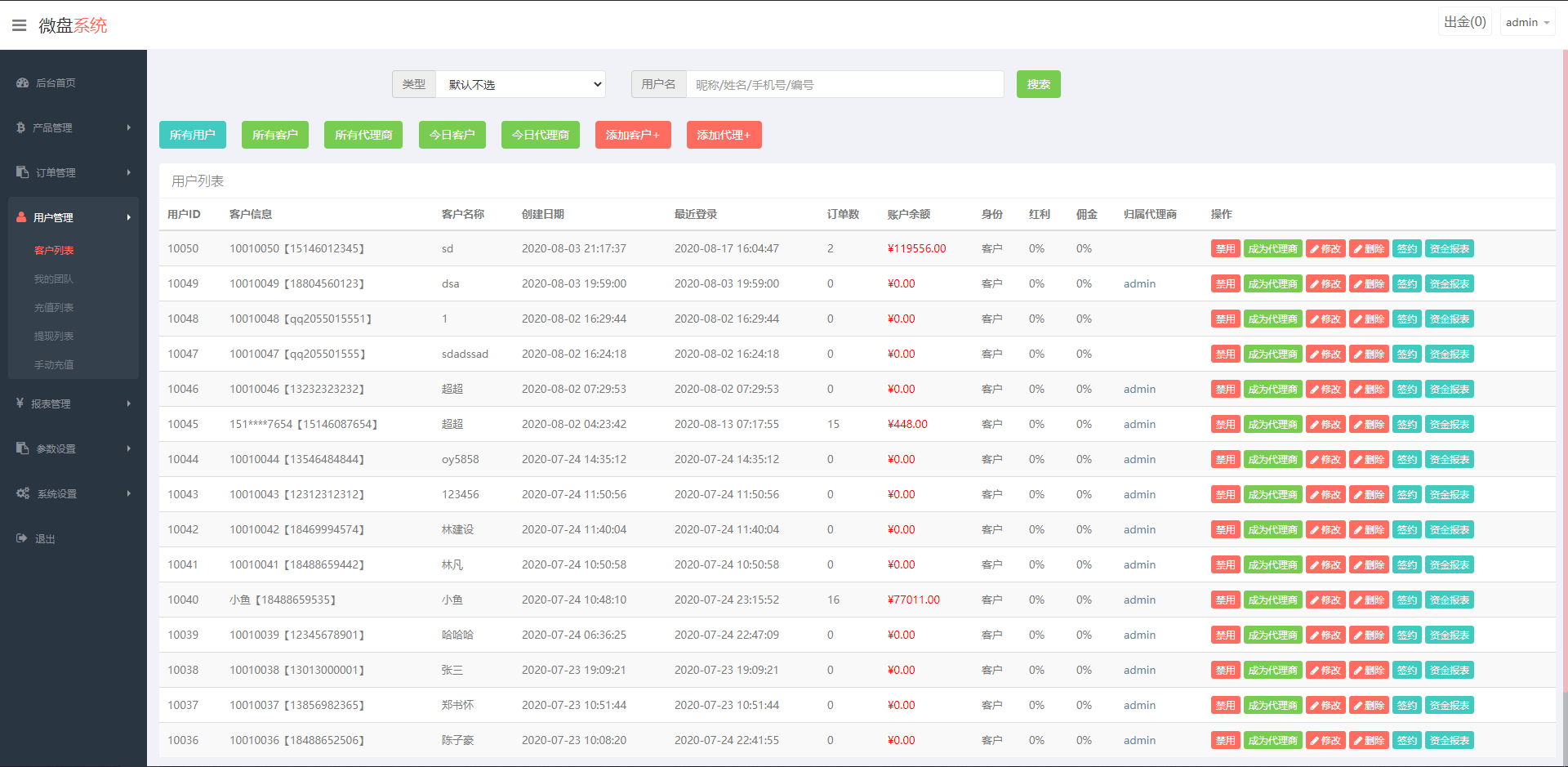Click the 搜索 search button

(1038, 84)
